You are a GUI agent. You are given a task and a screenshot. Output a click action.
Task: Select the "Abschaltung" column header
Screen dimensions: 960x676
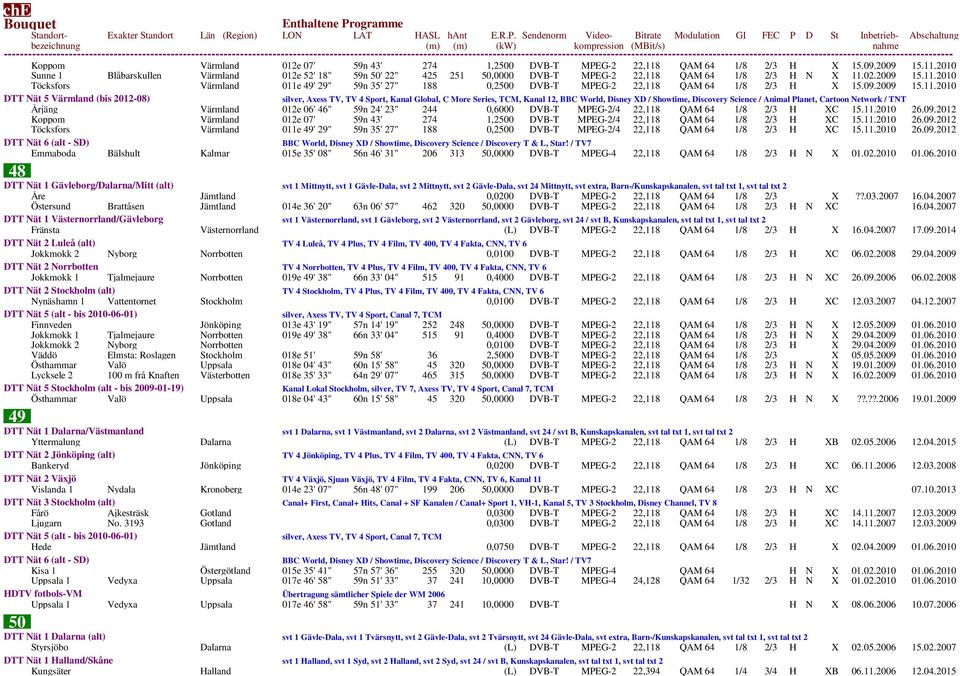pyautogui.click(x=934, y=36)
